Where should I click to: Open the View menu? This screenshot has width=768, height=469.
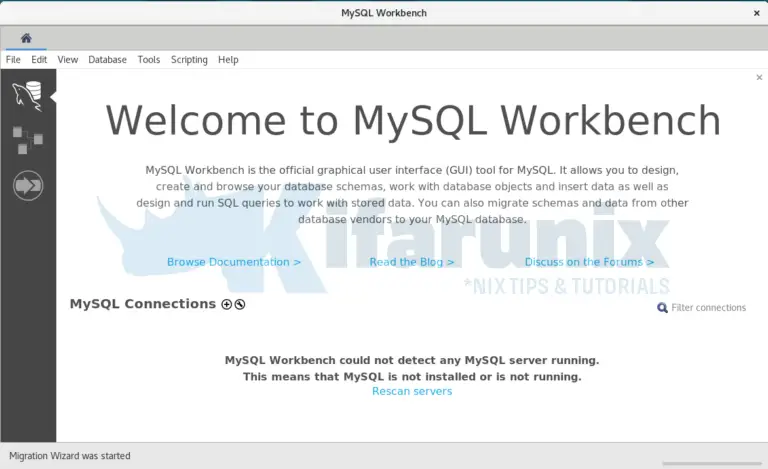pyautogui.click(x=68, y=60)
